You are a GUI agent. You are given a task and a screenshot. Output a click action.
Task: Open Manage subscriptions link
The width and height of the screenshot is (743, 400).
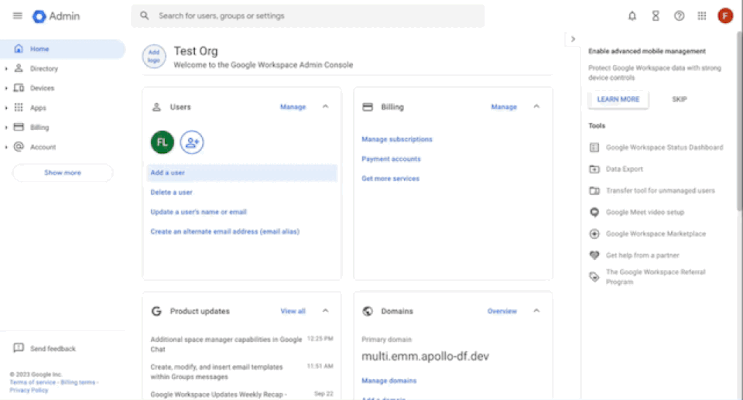397,139
